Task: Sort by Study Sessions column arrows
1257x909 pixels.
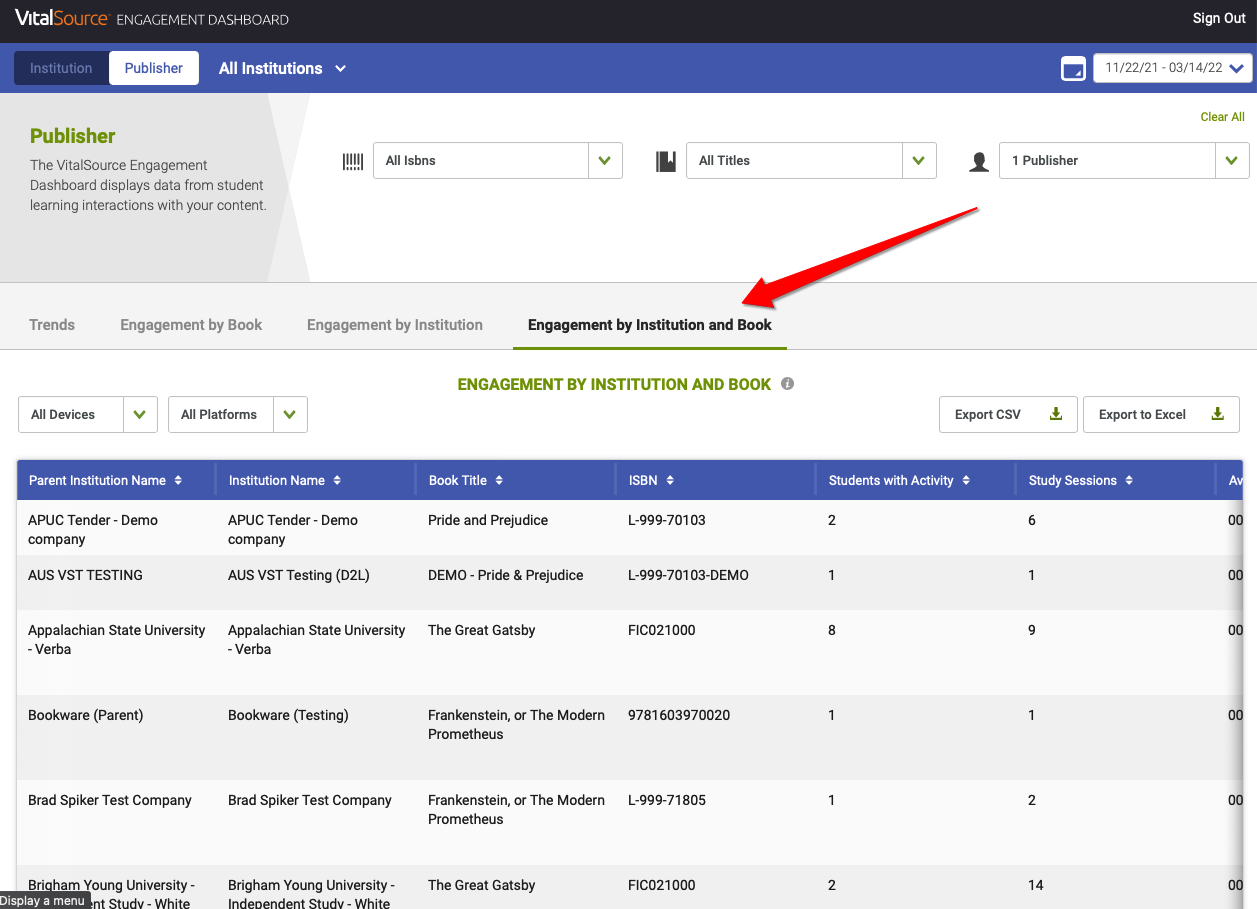Action: [1129, 481]
